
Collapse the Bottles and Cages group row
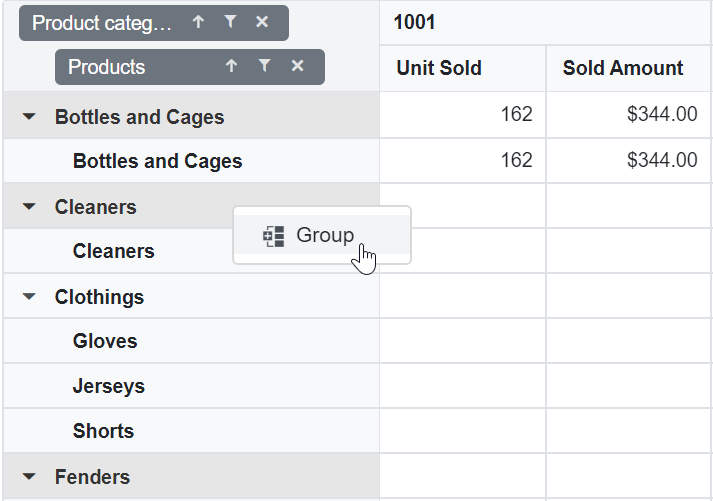click(29, 117)
